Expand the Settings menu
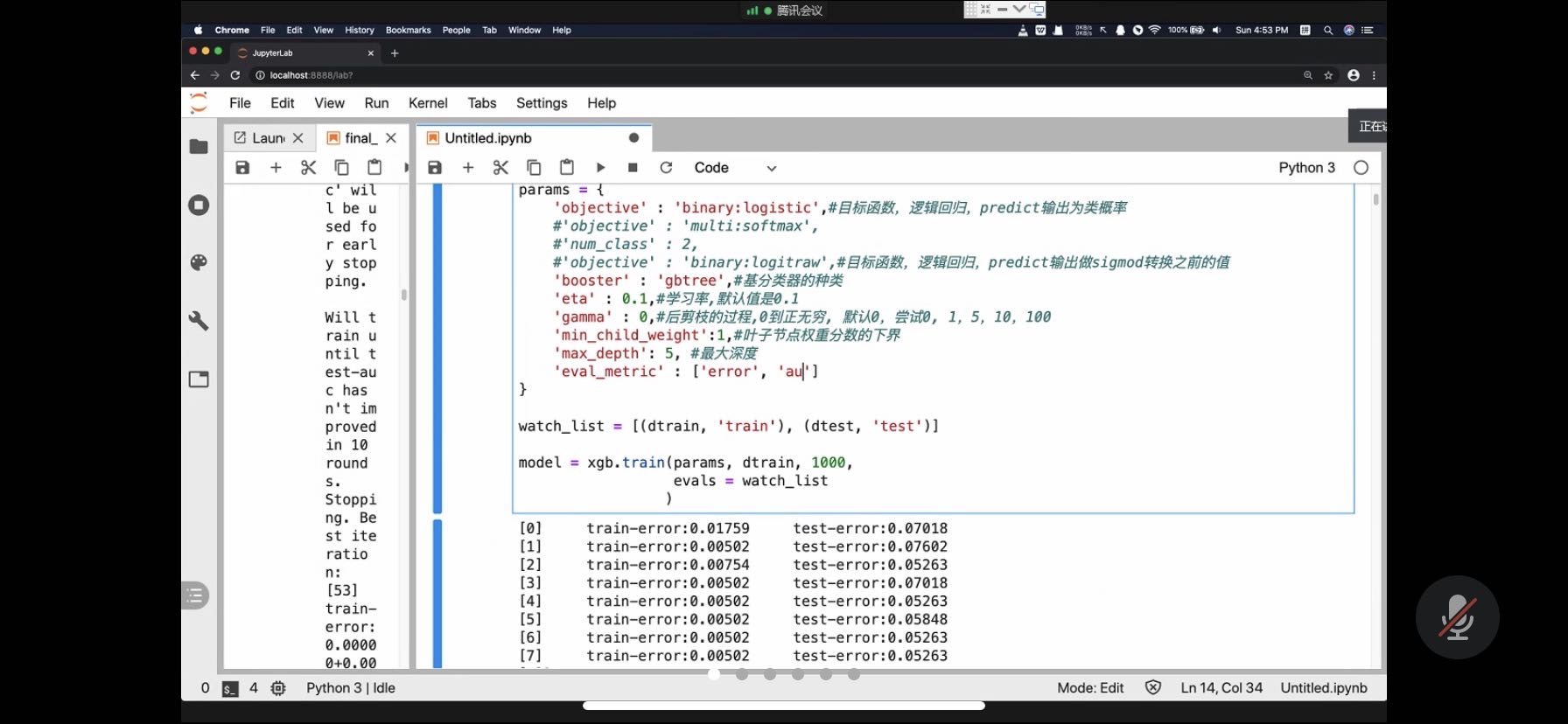Image resolution: width=1568 pixels, height=724 pixels. [542, 103]
